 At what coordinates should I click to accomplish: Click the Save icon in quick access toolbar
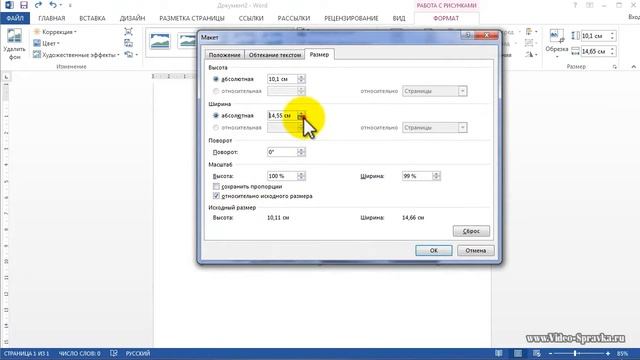[24, 5]
